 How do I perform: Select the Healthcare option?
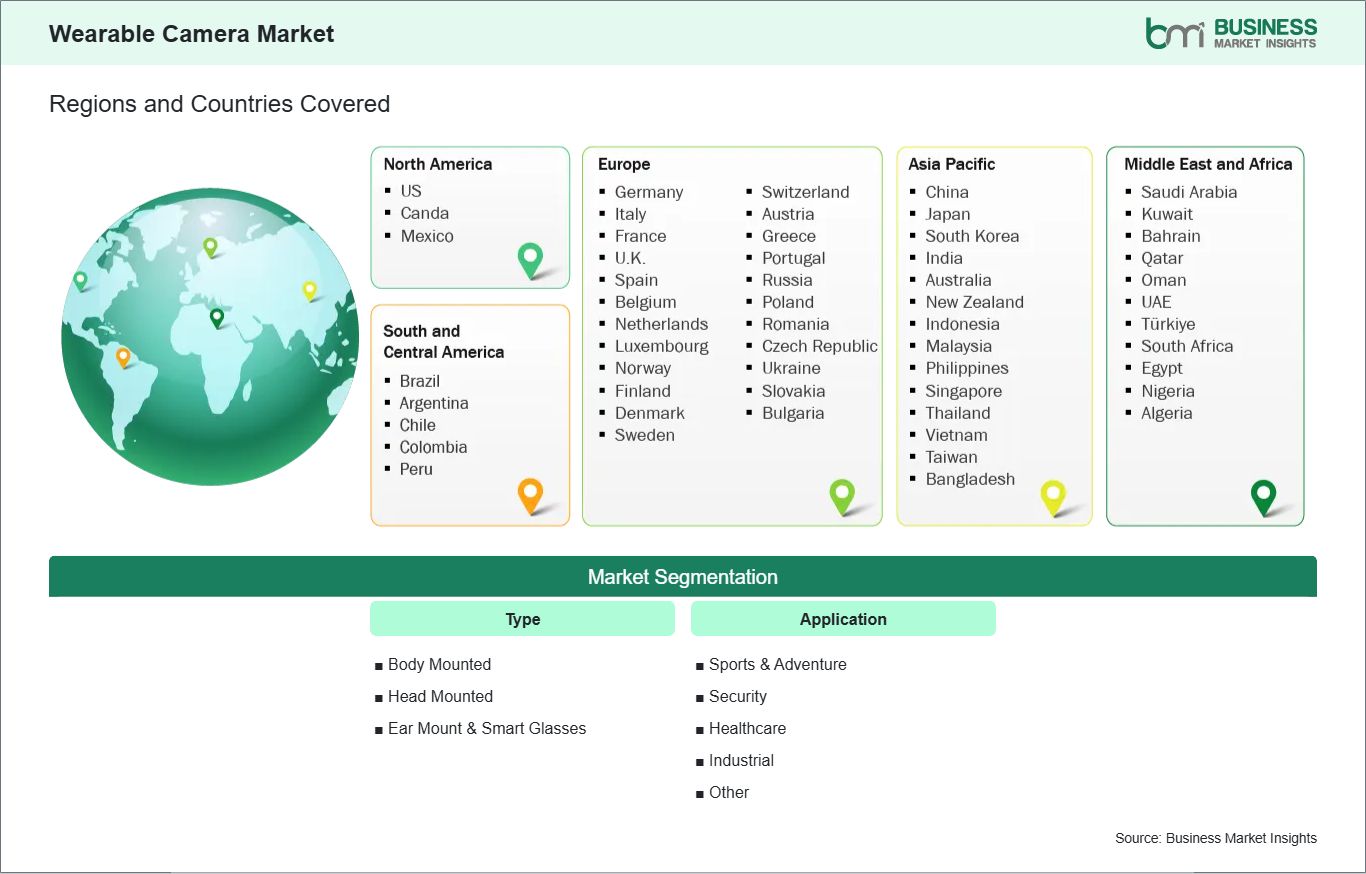point(747,728)
